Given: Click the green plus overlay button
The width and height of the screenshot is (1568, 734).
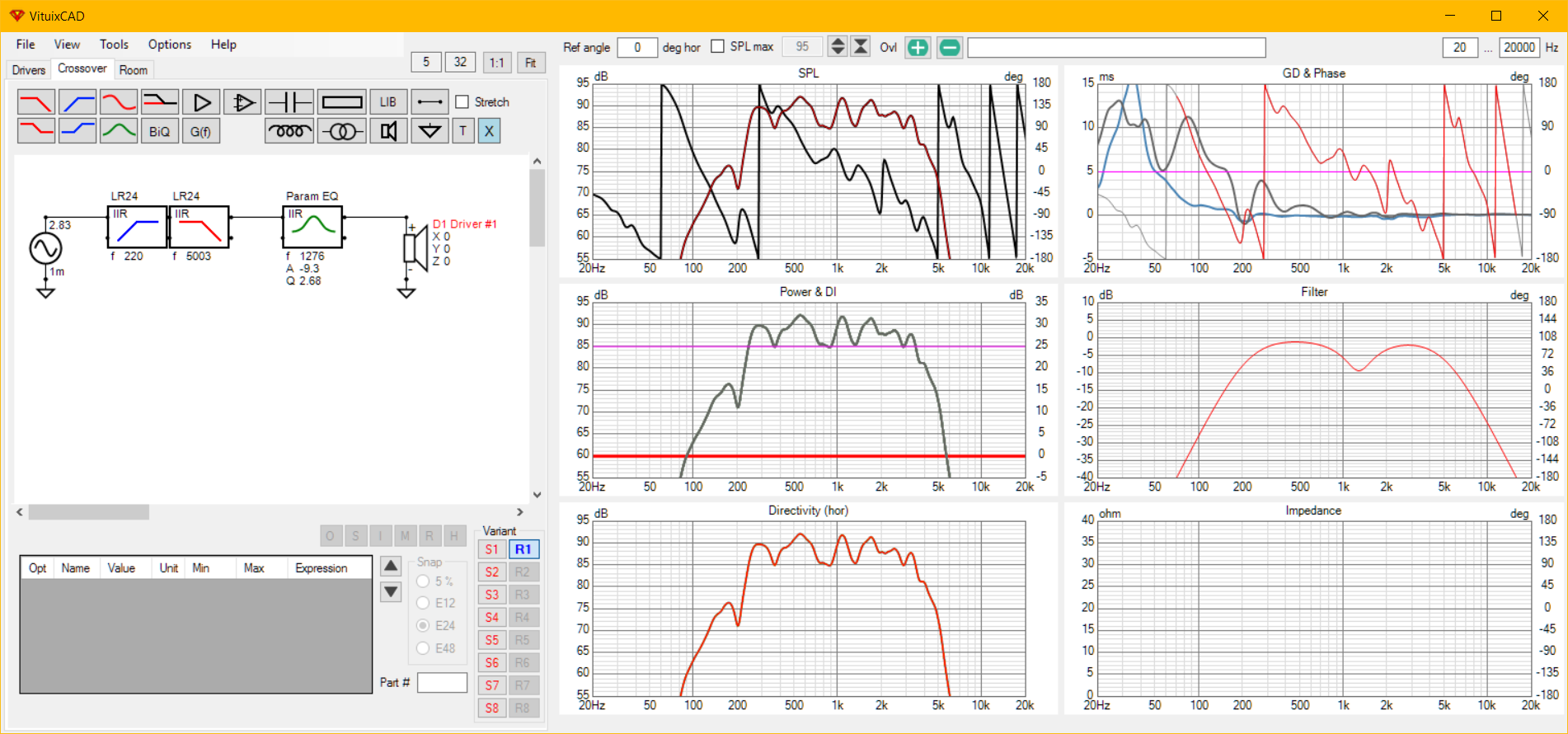Looking at the screenshot, I should pos(918,48).
